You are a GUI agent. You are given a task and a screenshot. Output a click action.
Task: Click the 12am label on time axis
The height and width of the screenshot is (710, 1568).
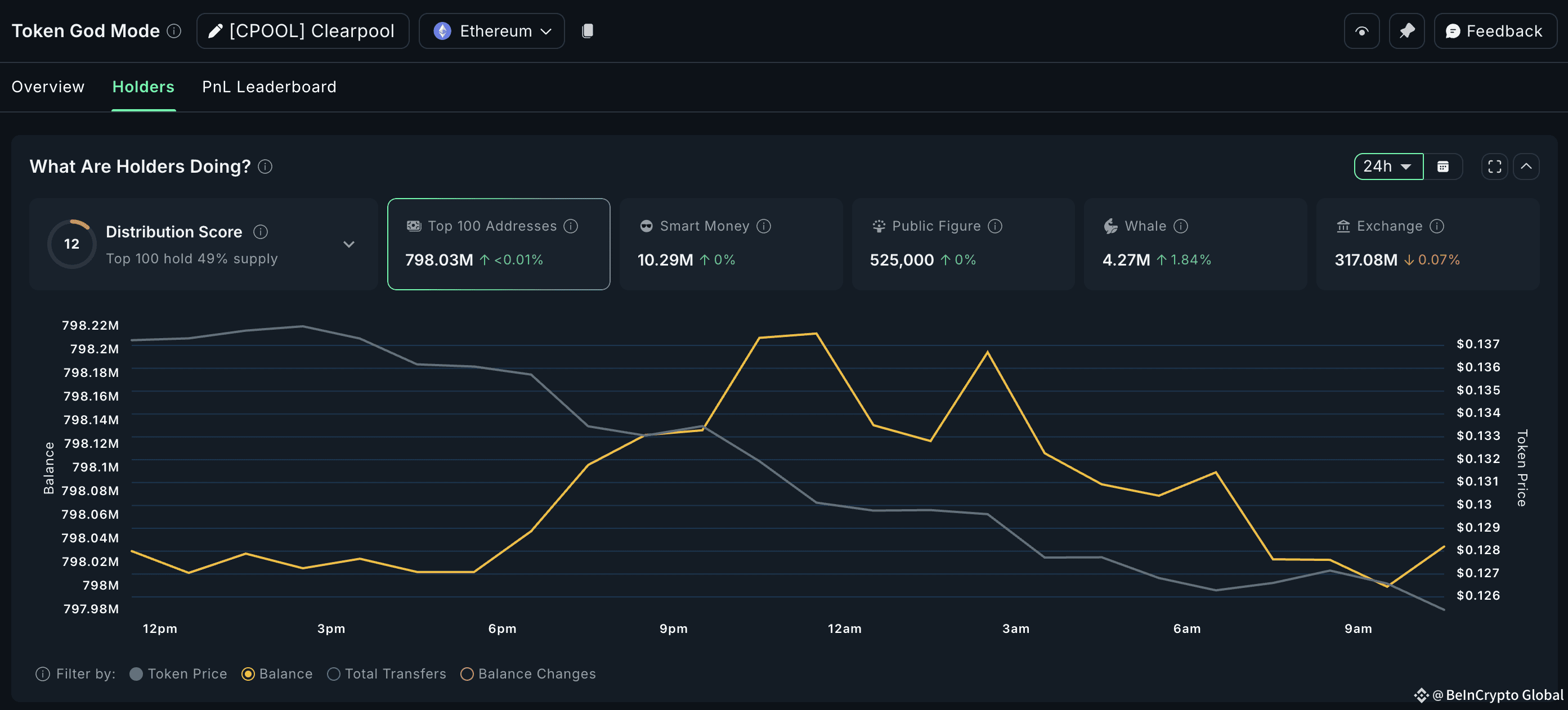click(844, 628)
